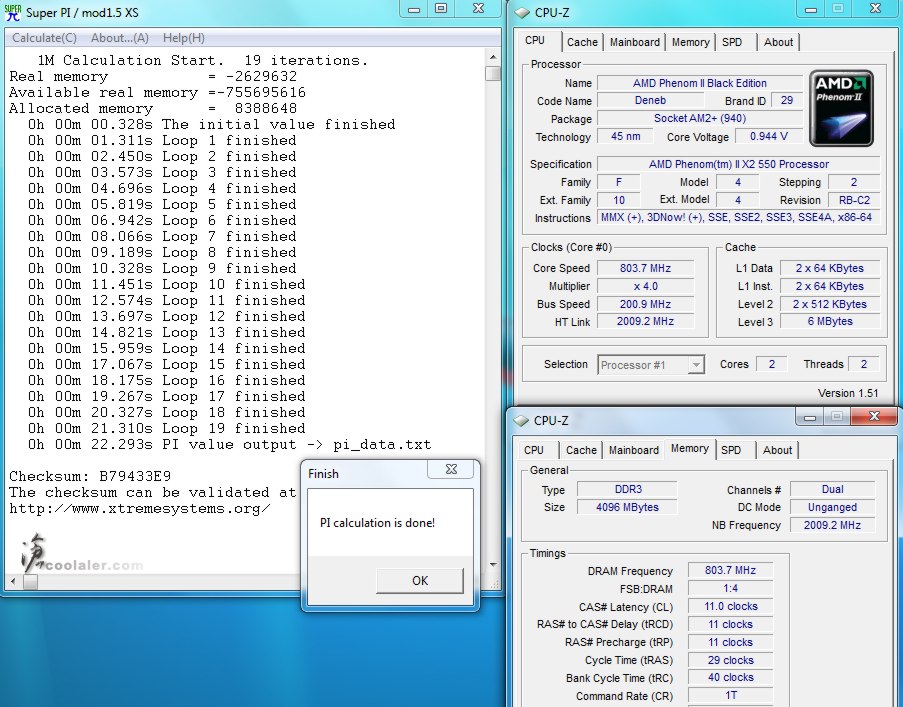Maximize the Super PI window
Screen dimensions: 903x707
click(441, 9)
